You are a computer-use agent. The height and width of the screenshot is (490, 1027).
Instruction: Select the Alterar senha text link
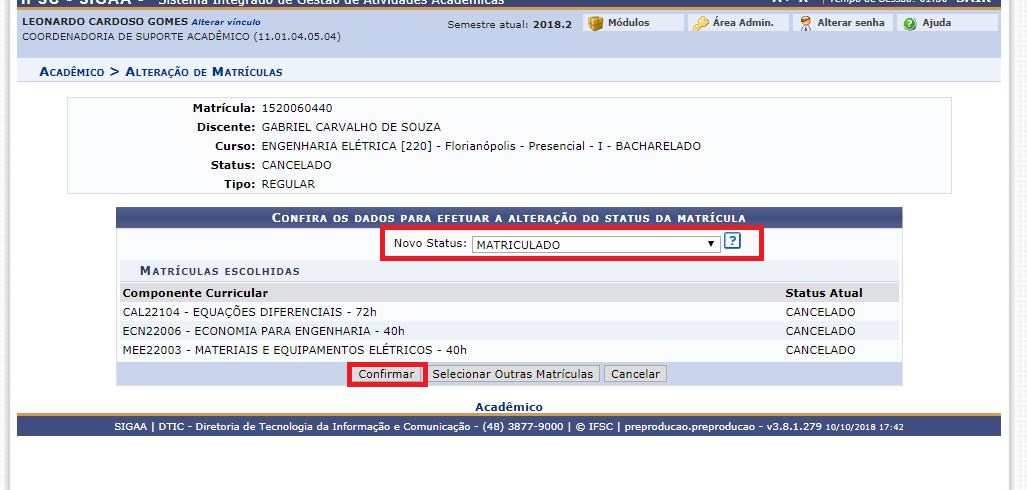[x=850, y=23]
